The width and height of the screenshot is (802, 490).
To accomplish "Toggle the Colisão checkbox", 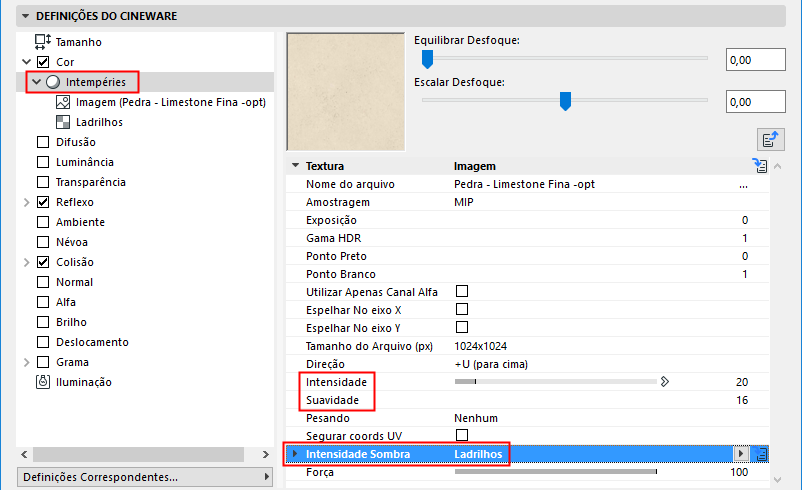I will point(43,262).
